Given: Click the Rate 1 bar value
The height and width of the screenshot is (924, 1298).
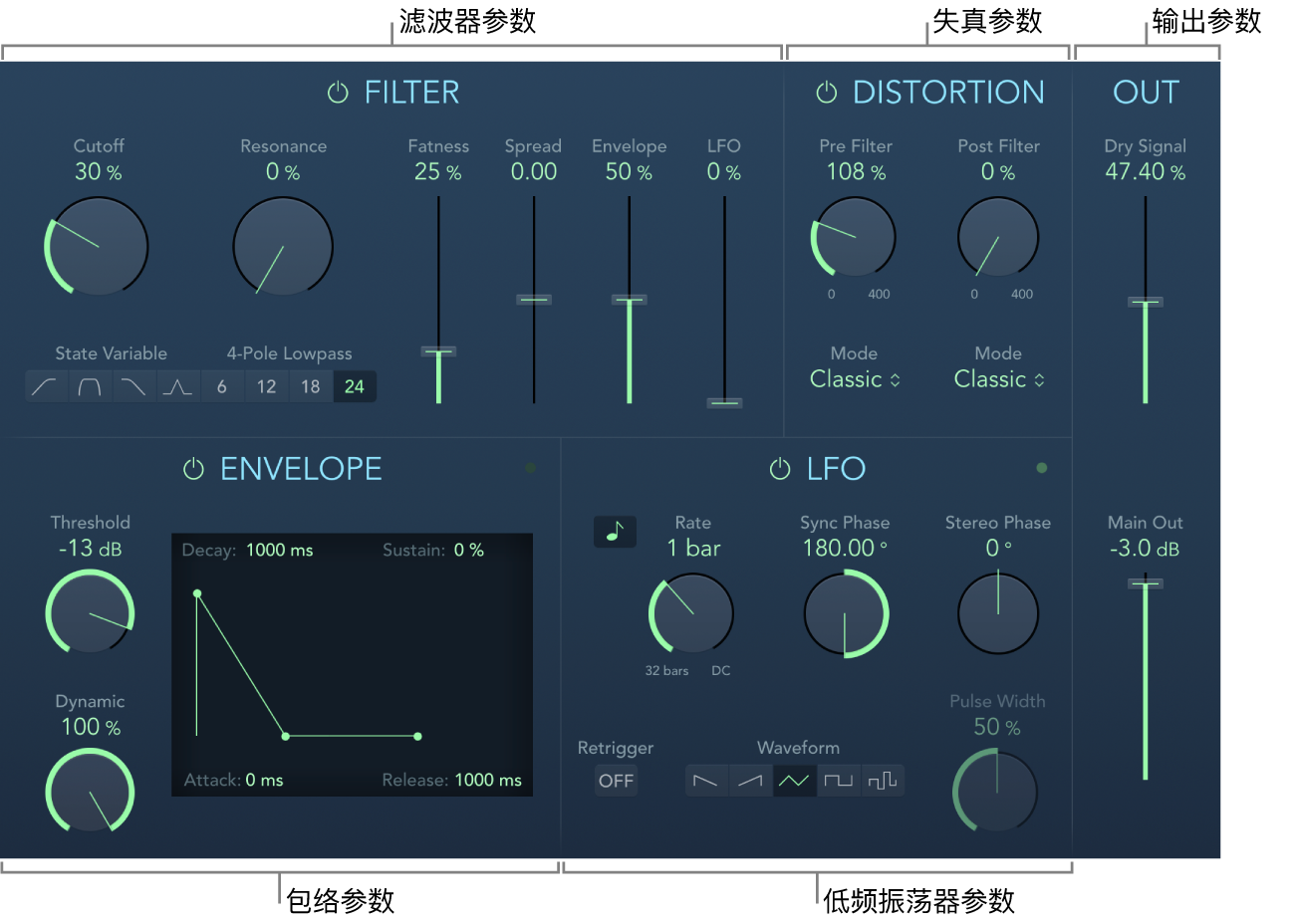Looking at the screenshot, I should [693, 549].
